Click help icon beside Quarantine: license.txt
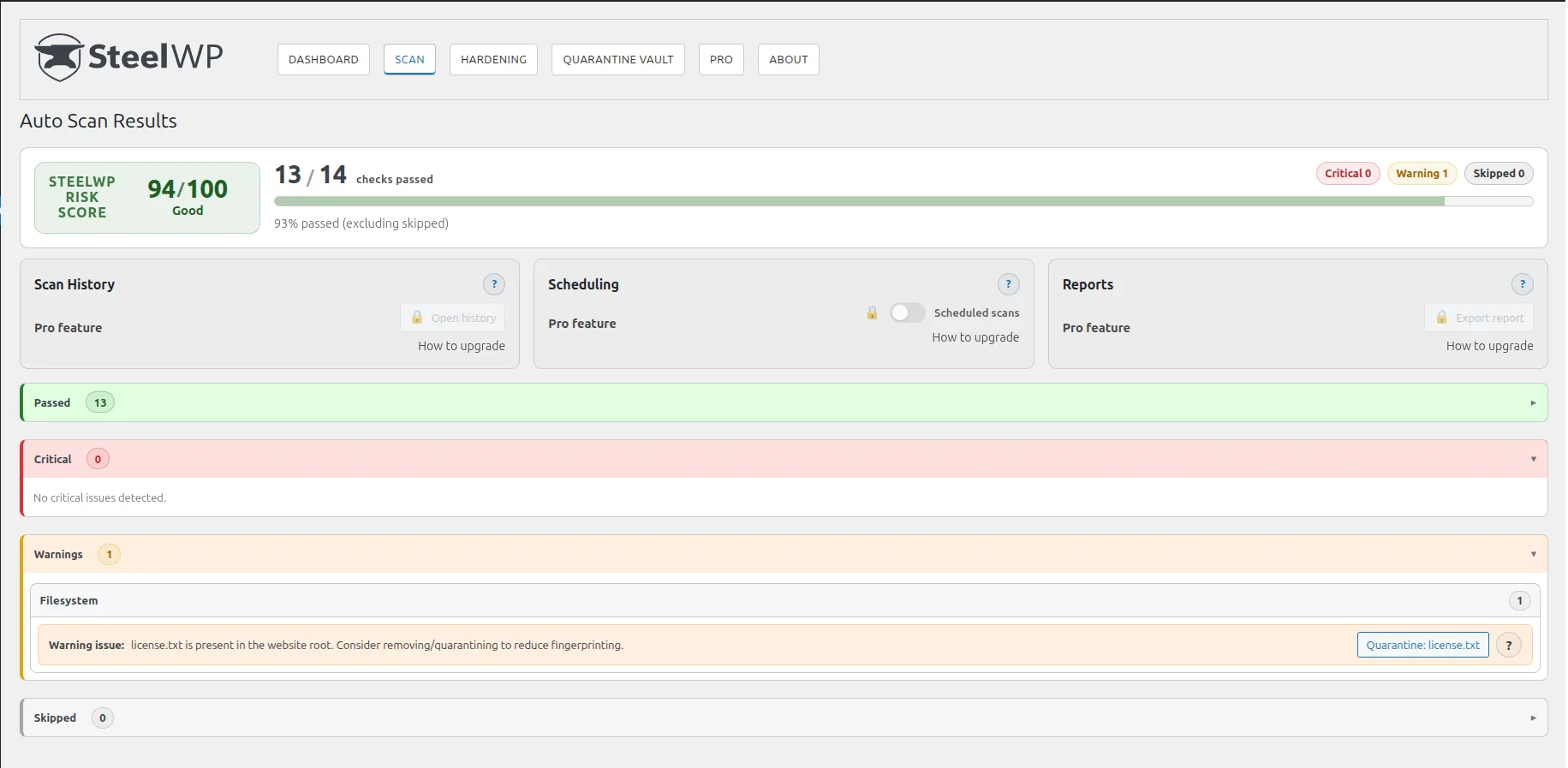Viewport: 1568px width, 768px height. point(1509,645)
